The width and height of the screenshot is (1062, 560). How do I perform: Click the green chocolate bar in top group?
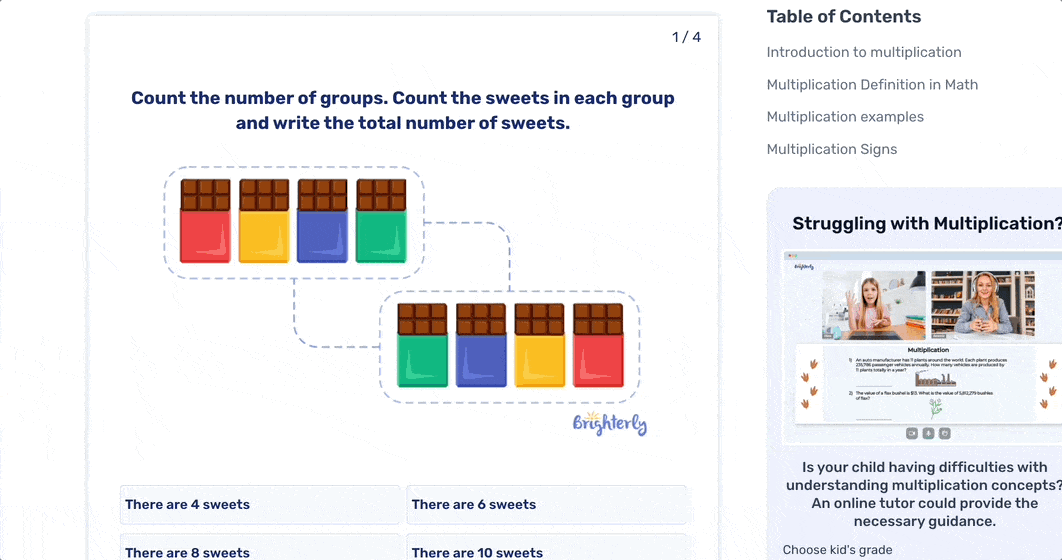381,221
